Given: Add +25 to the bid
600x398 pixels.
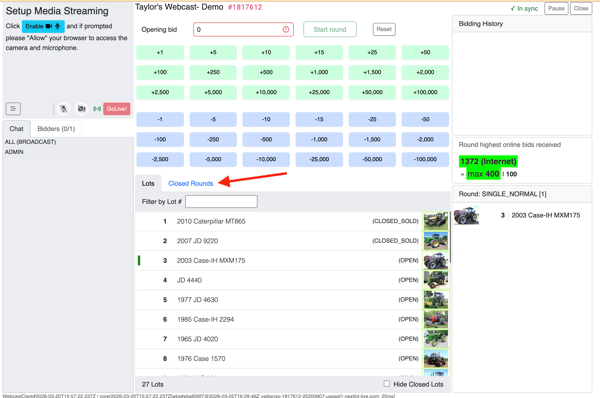Looking at the screenshot, I should point(372,52).
